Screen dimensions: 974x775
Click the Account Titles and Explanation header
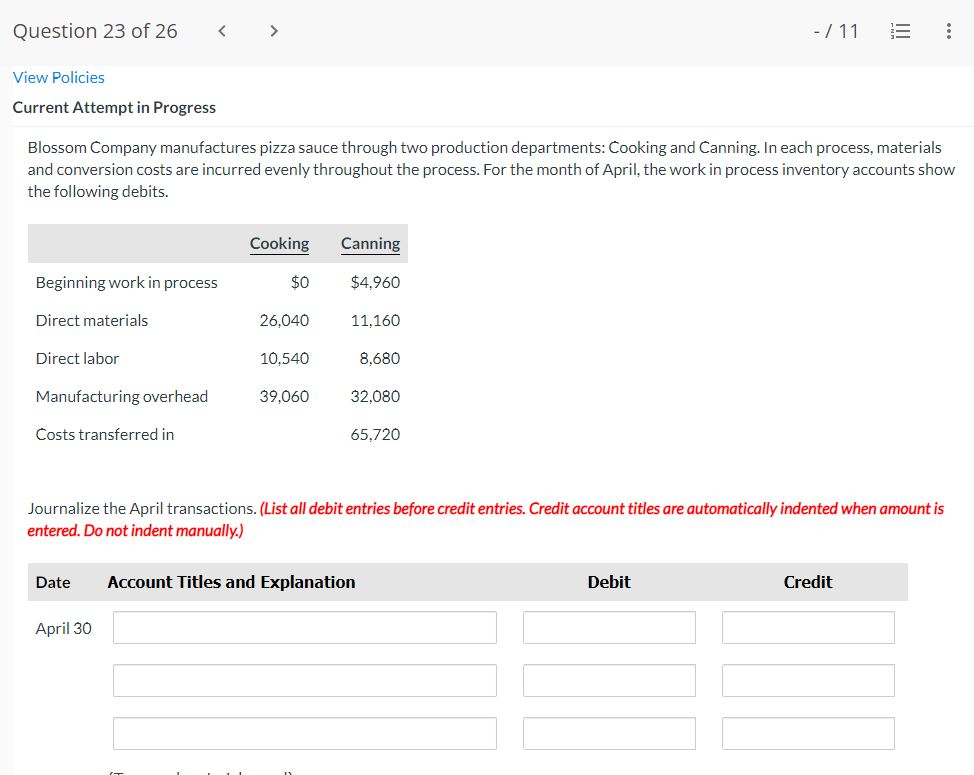coord(231,582)
